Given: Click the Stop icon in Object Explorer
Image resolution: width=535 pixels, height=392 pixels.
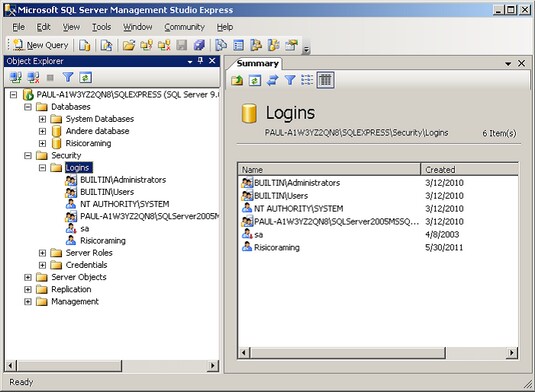Looking at the screenshot, I should pos(50,78).
